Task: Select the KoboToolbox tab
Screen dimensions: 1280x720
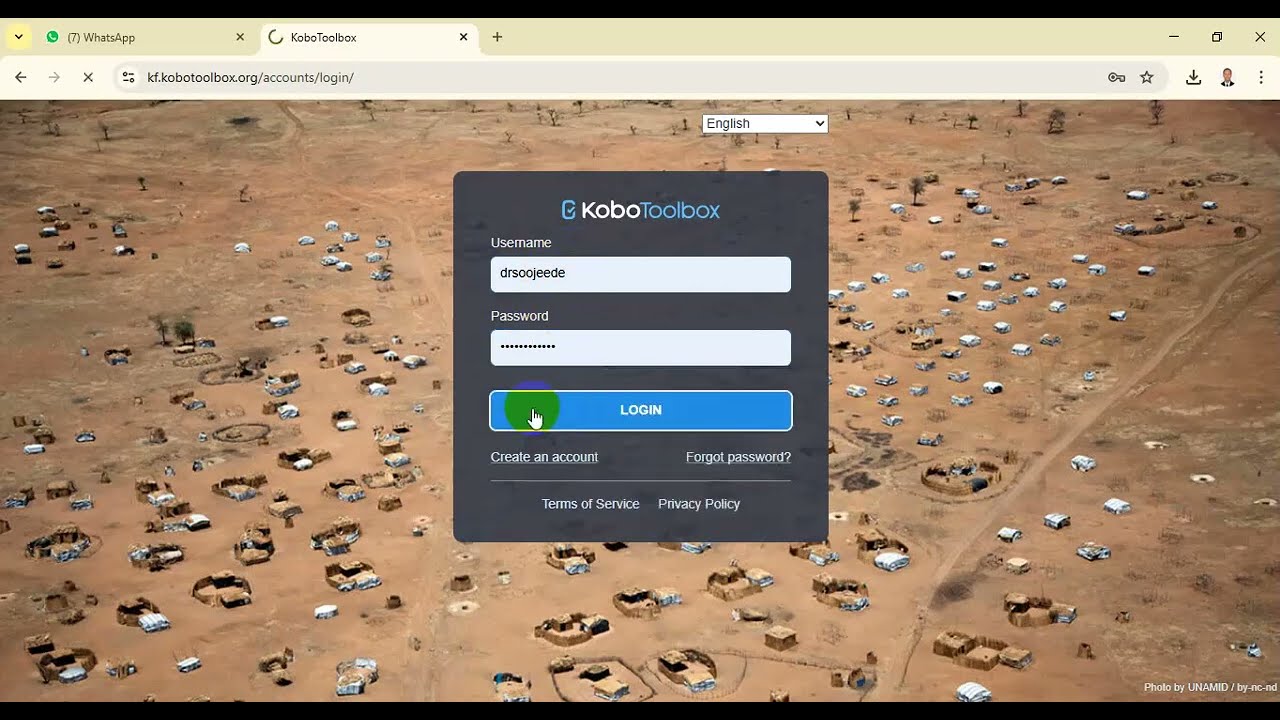Action: pos(368,37)
